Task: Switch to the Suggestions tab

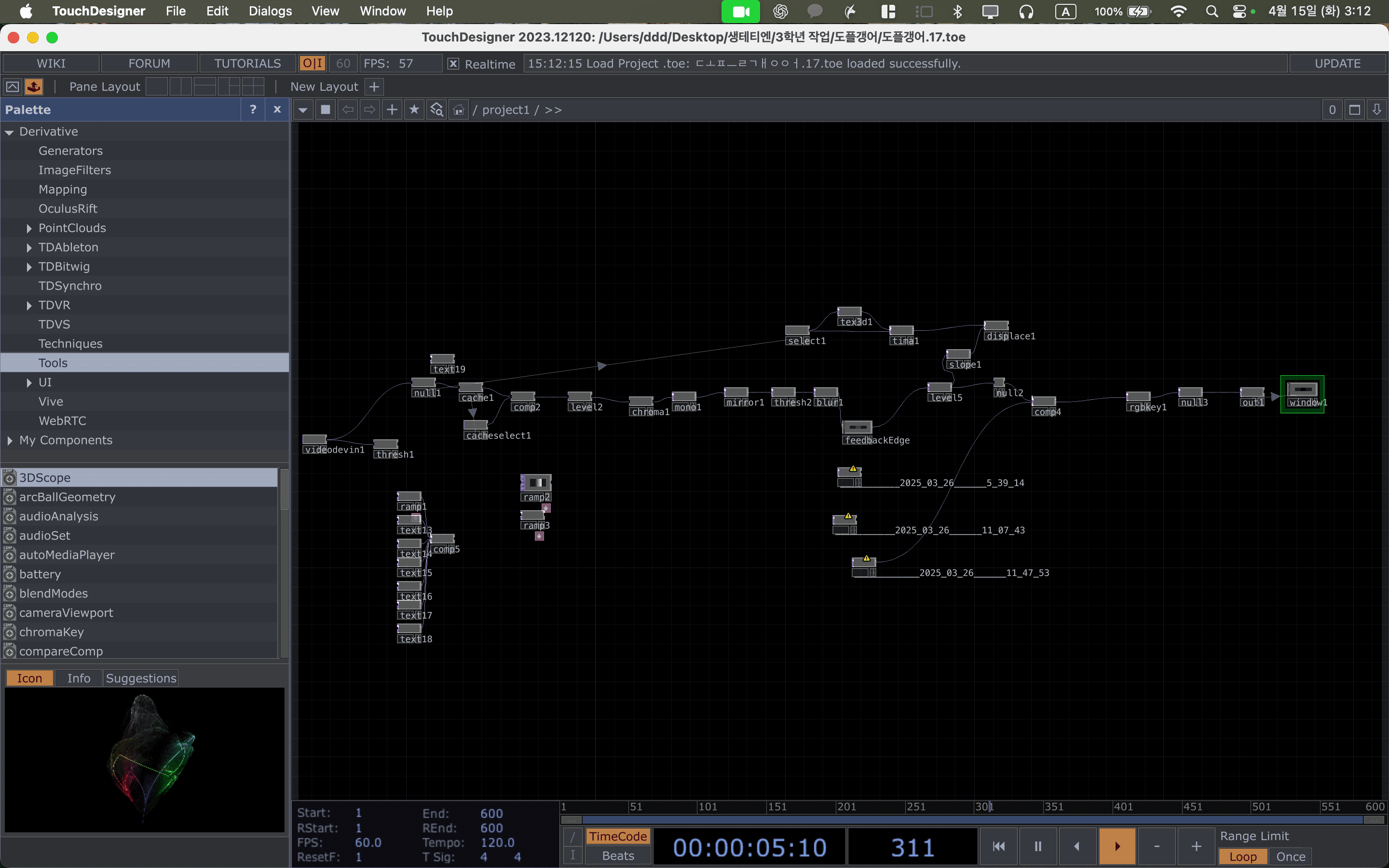Action: [141, 678]
